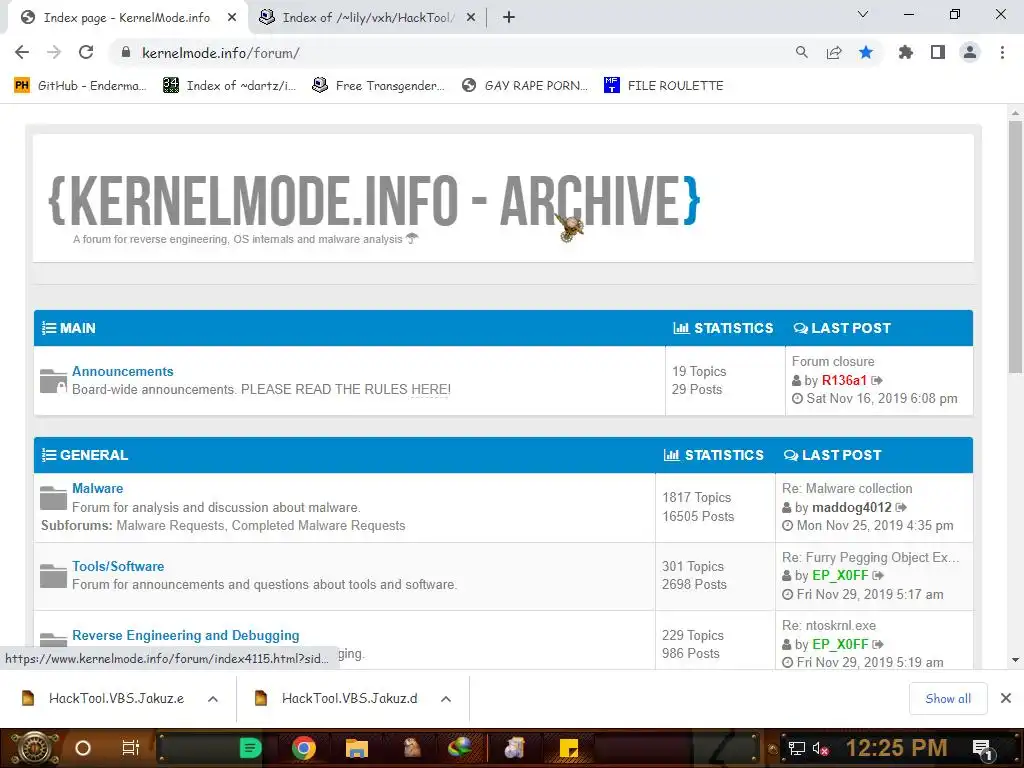Open the zoom magnifier in address bar
1024x768 pixels.
[x=801, y=52]
